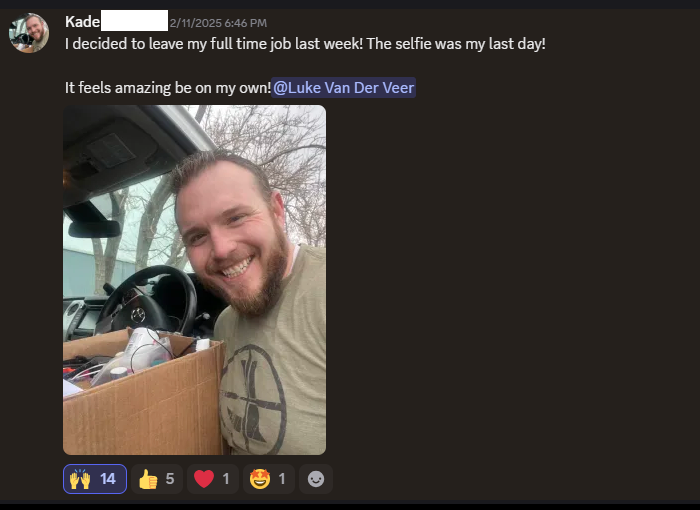Click the message text about leaving job
Screen dimensions: 700x510
pyautogui.click(x=305, y=44)
